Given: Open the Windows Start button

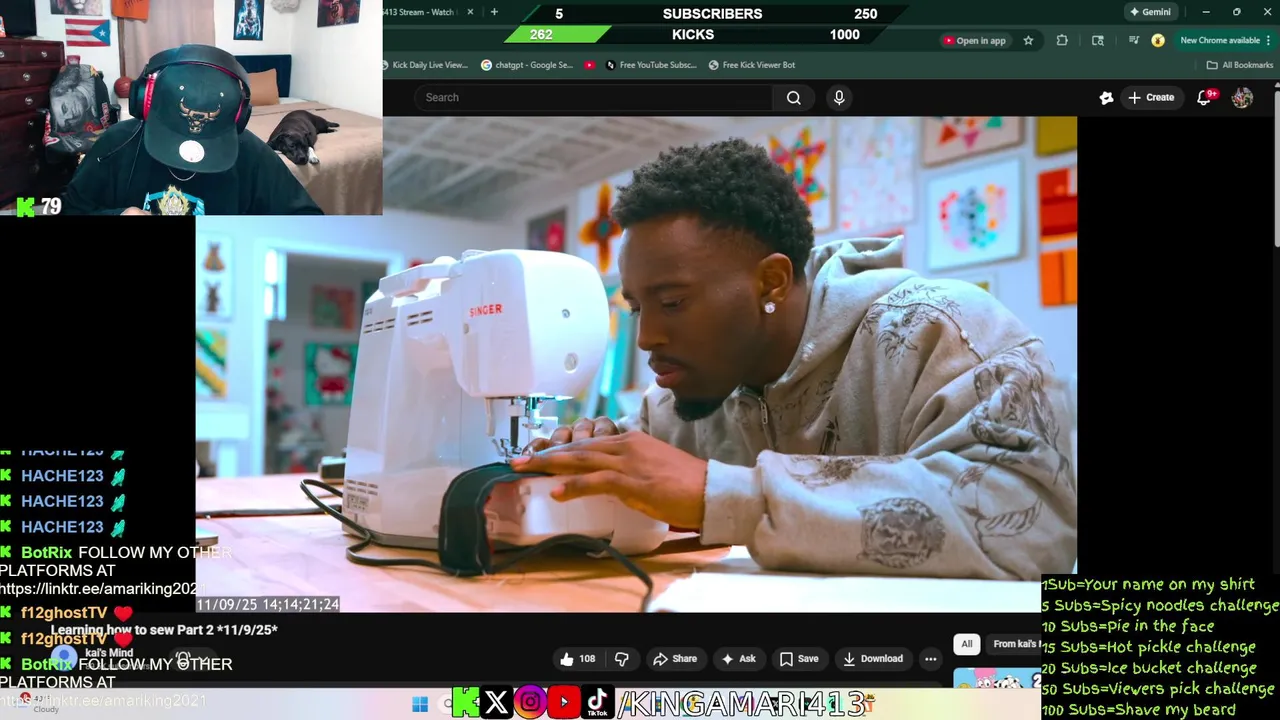Looking at the screenshot, I should tap(420, 704).
